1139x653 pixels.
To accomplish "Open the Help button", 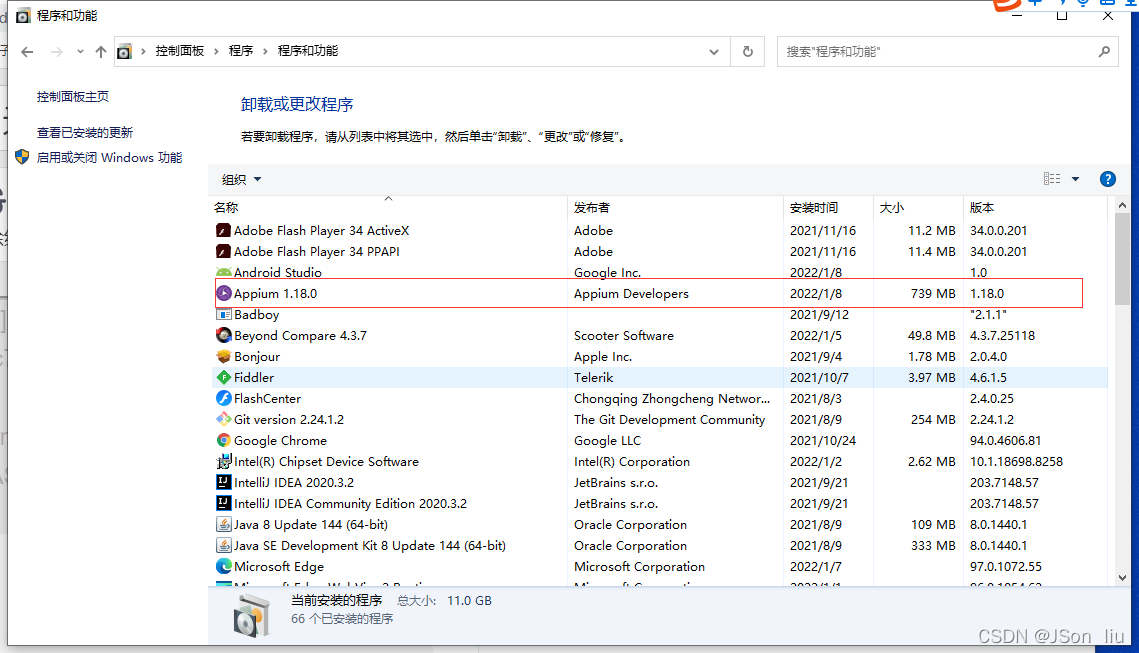I will 1107,179.
